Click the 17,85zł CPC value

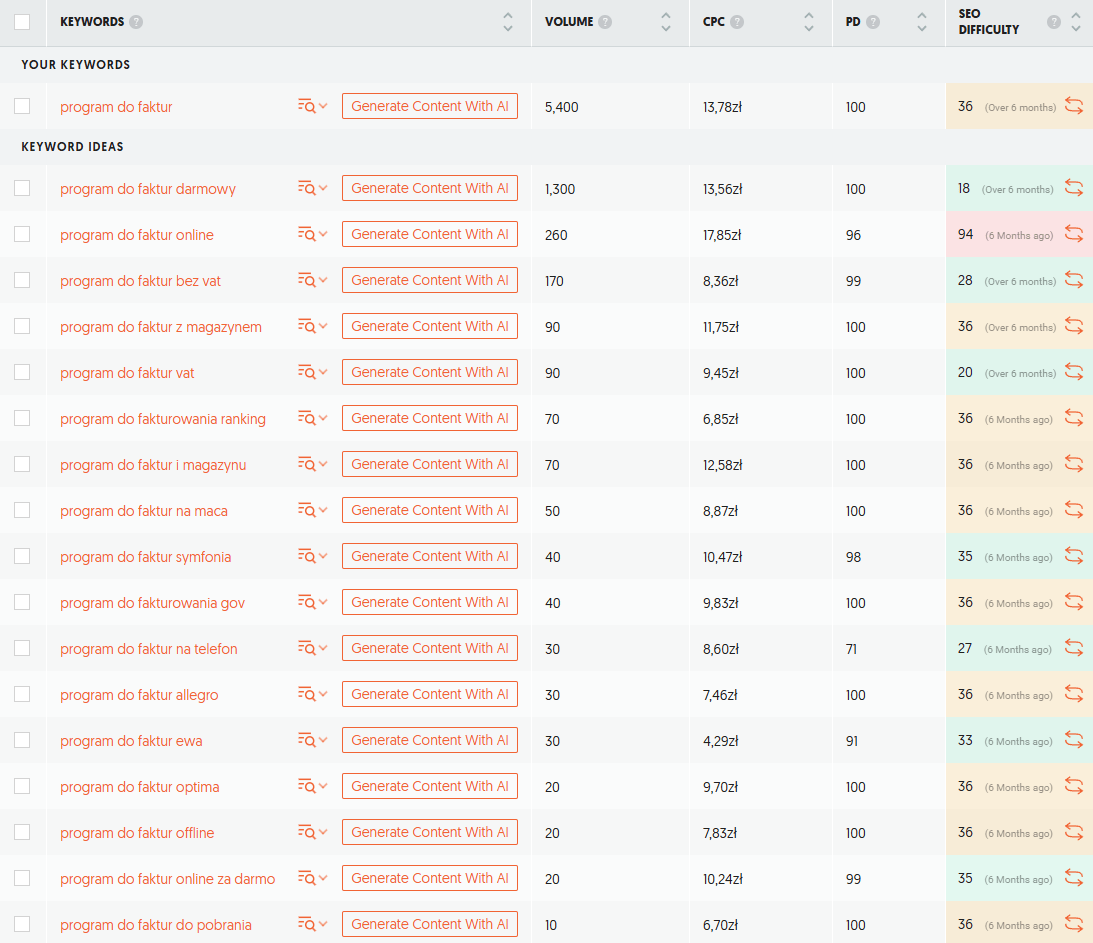[722, 235]
